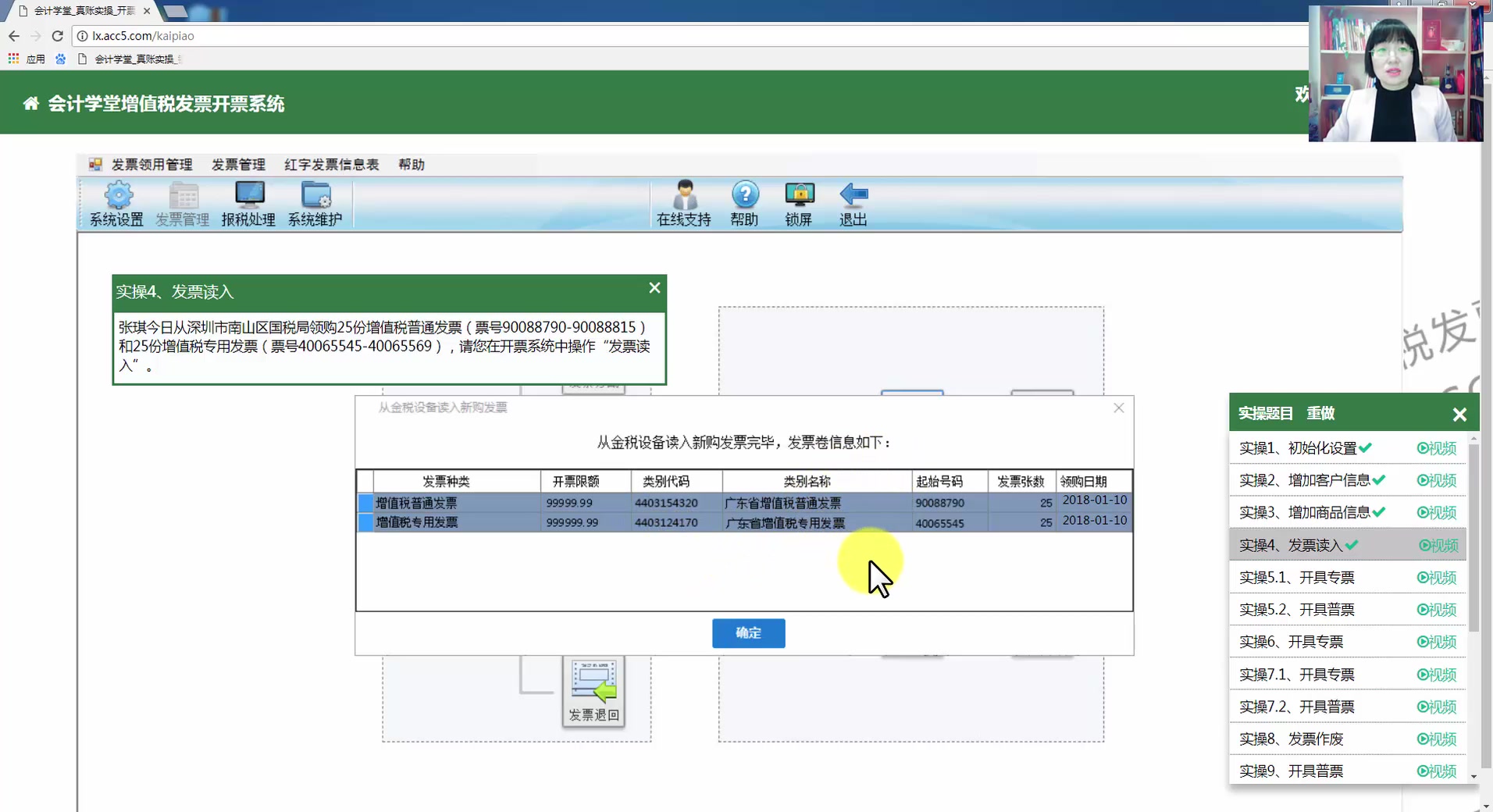Check the 增值税专用发票 row checkbox
Screen dimensions: 1493x812
(x=365, y=522)
